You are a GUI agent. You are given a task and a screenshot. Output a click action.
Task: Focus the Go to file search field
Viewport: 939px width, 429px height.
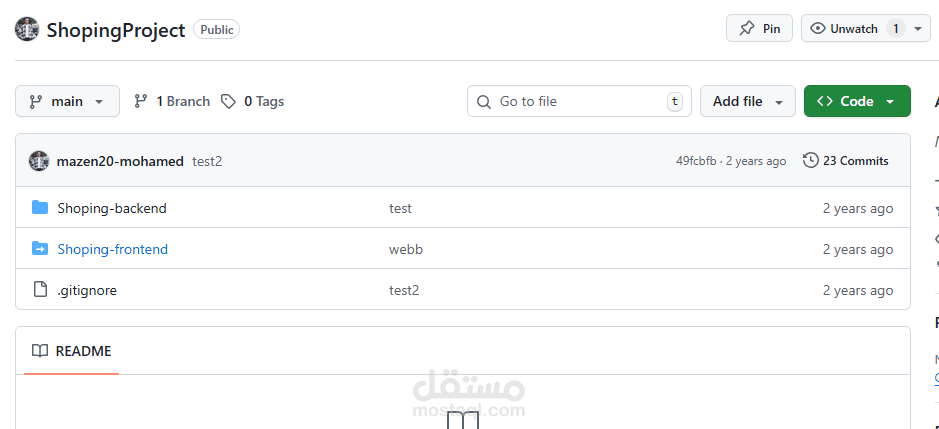pos(579,101)
